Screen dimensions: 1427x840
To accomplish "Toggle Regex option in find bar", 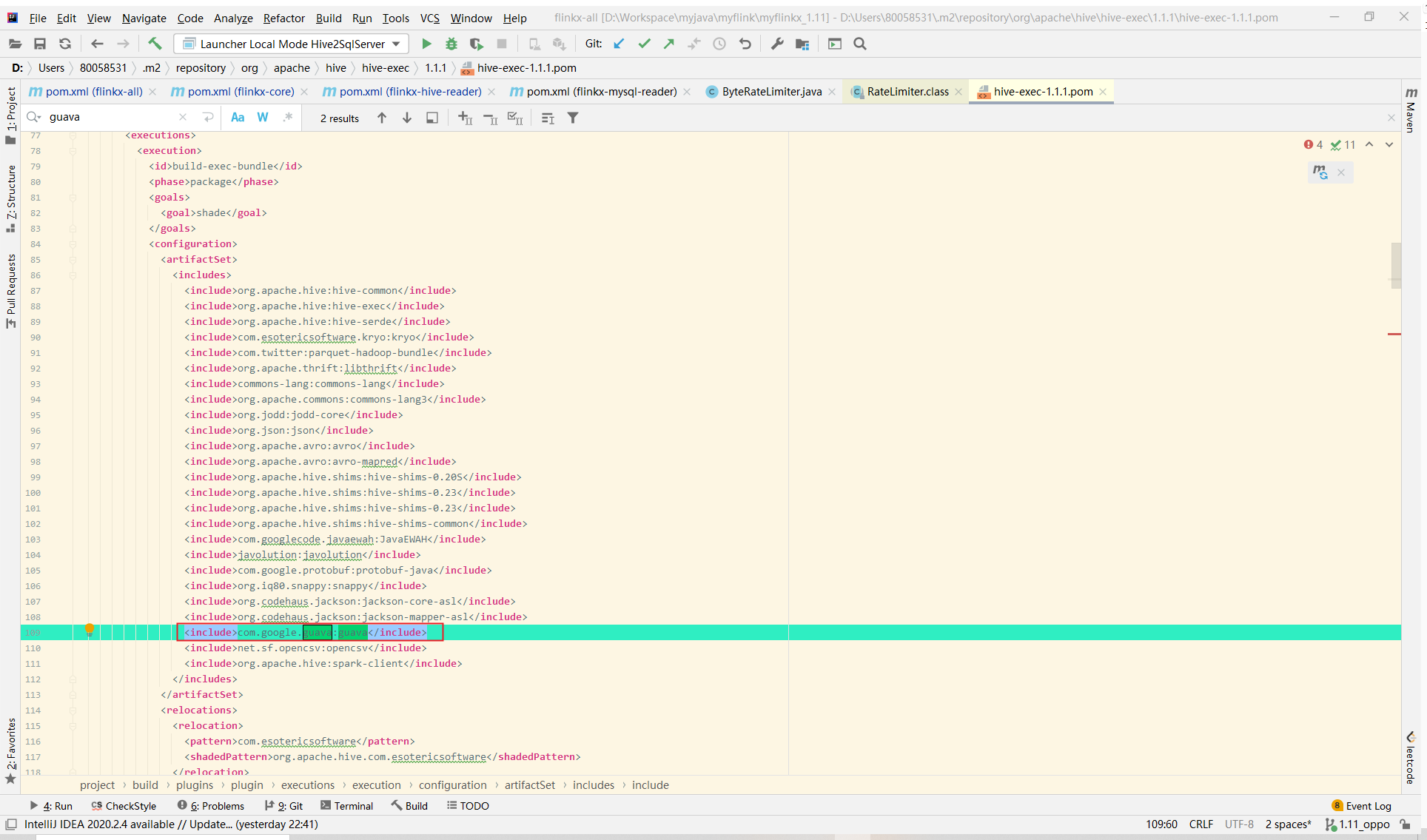I will (288, 118).
